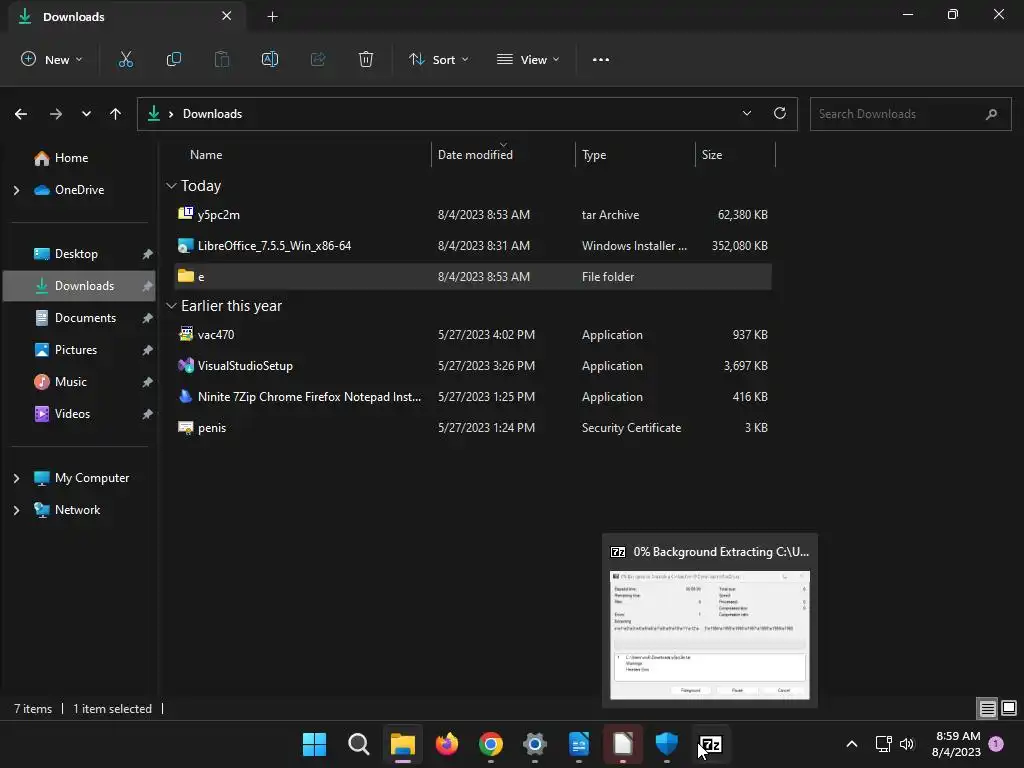Select the vac470 application
The width and height of the screenshot is (1024, 768).
(x=473, y=335)
